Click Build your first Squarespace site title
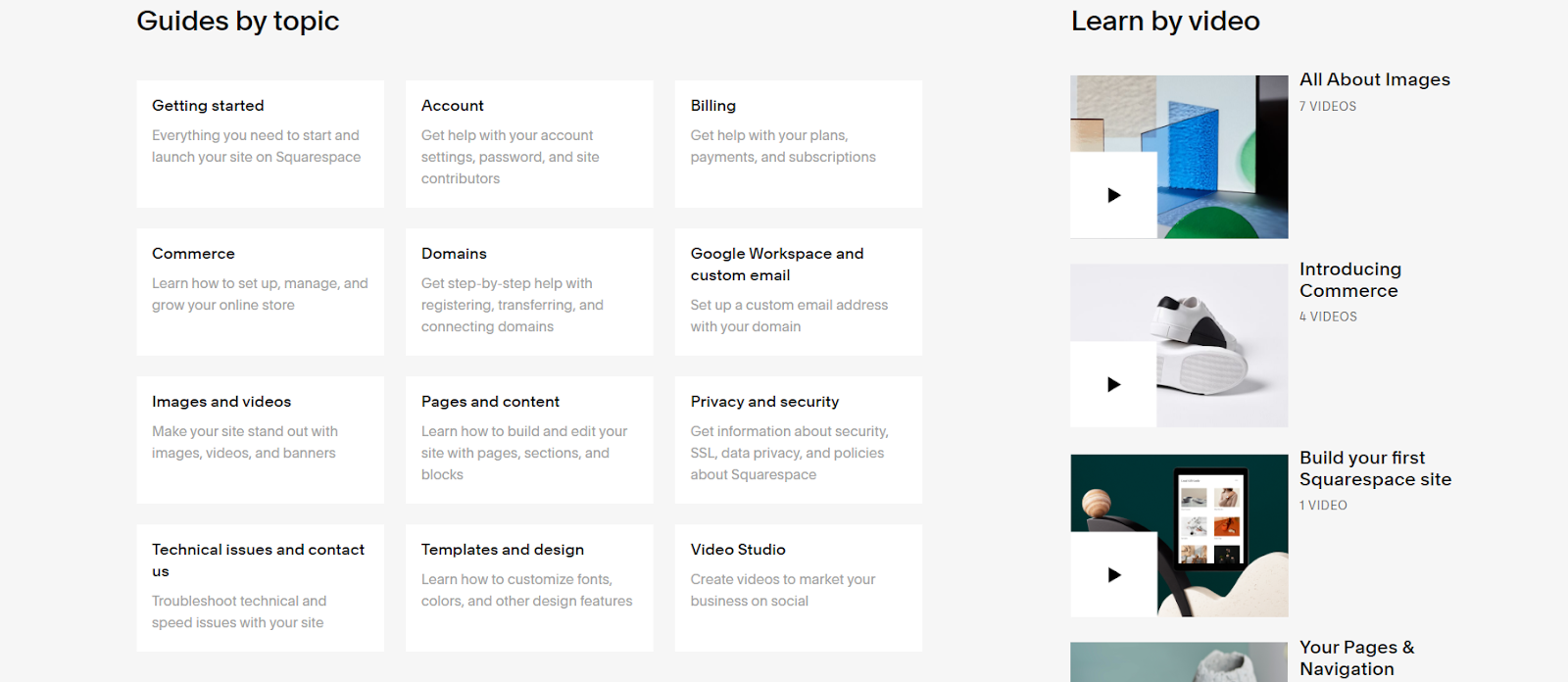 pyautogui.click(x=1376, y=468)
